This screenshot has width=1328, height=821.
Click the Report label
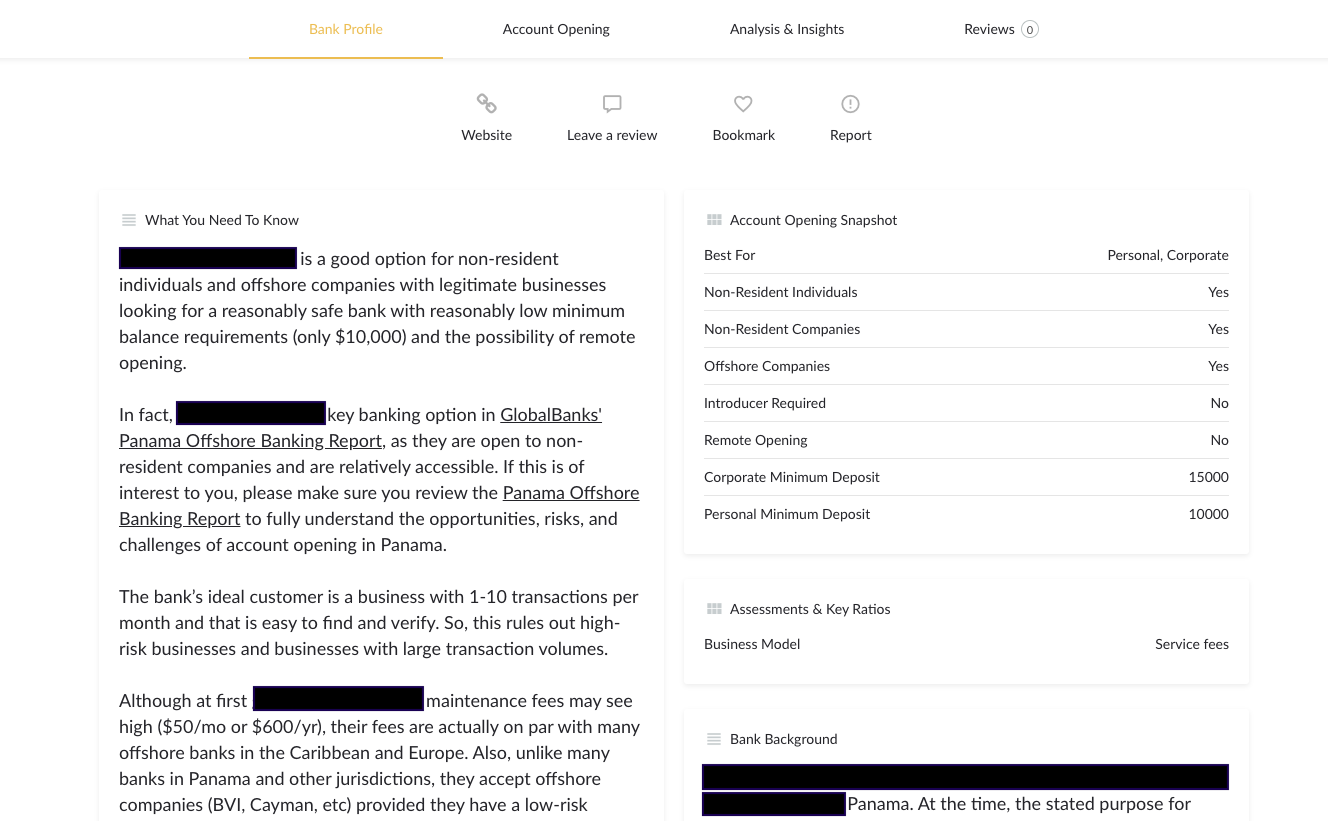[x=850, y=135]
